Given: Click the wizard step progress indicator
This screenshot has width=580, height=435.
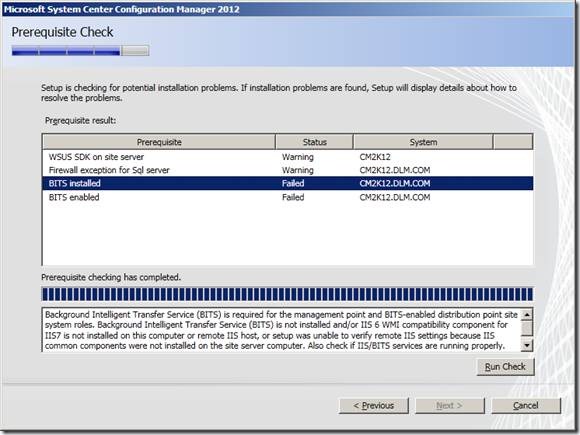Looking at the screenshot, I should tap(80, 51).
